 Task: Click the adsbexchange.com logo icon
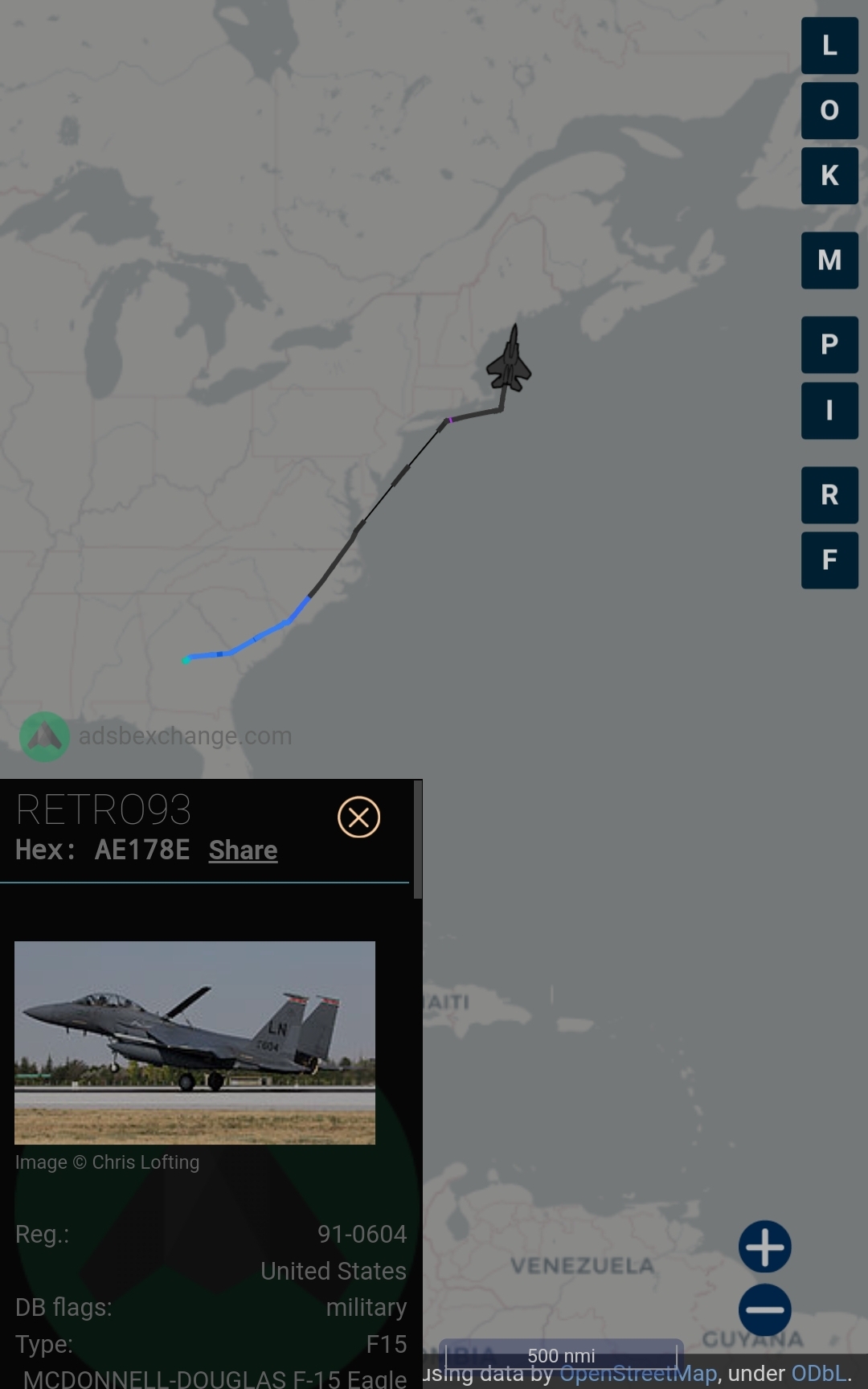pyautogui.click(x=44, y=736)
